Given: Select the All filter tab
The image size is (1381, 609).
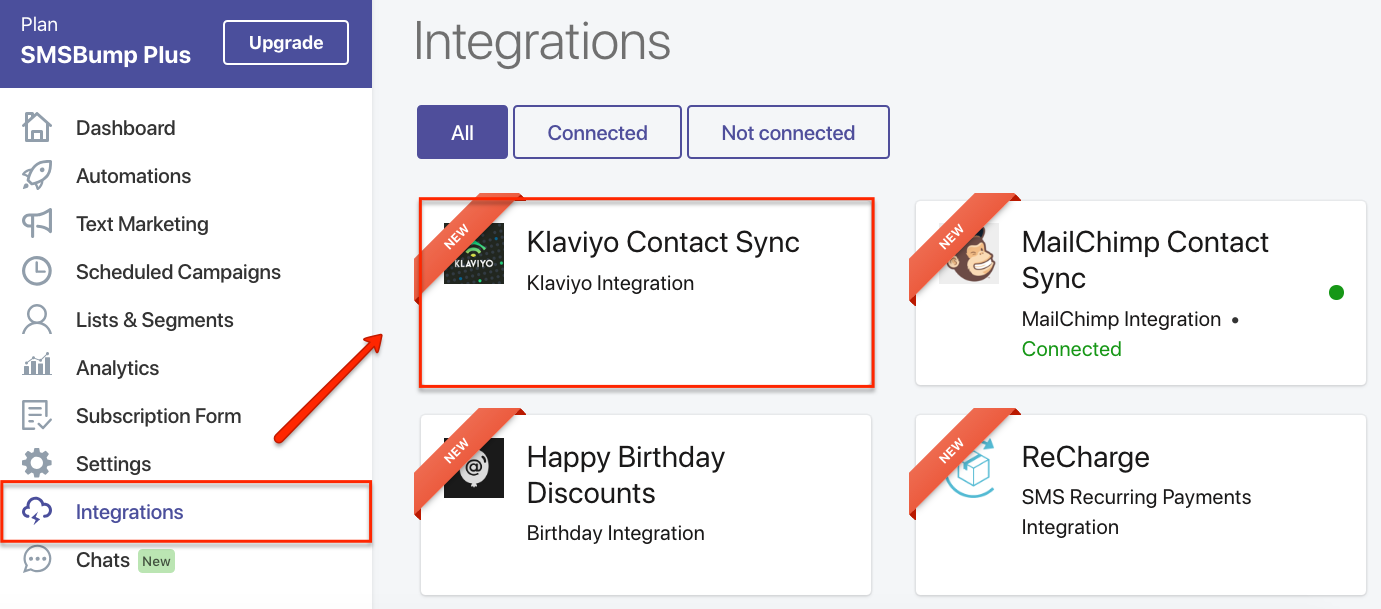Looking at the screenshot, I should 462,132.
